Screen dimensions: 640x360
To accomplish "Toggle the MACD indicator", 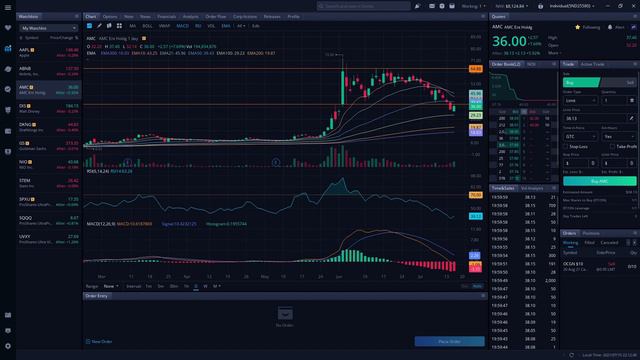I will click(x=182, y=26).
